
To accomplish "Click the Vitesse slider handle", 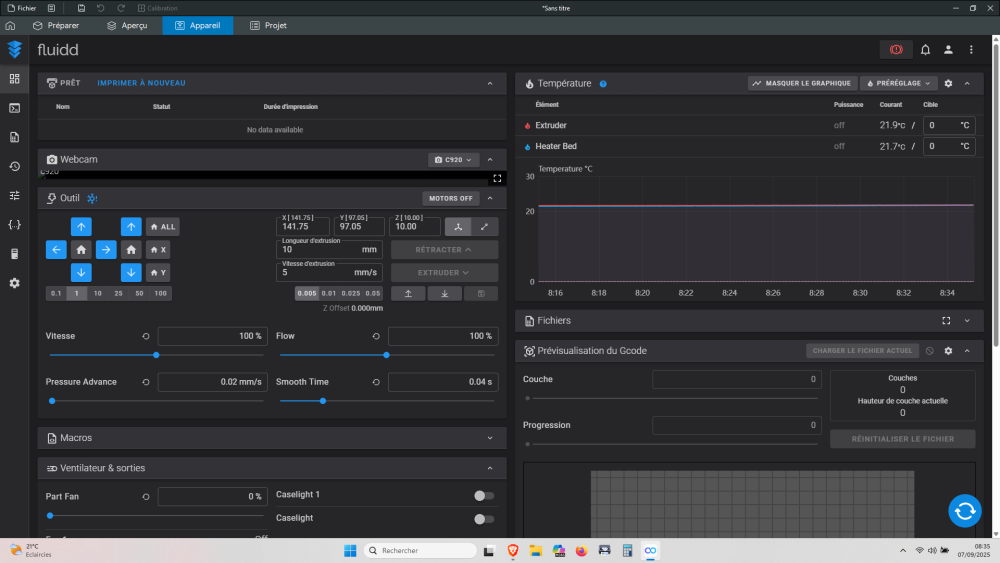I will pyautogui.click(x=156, y=355).
